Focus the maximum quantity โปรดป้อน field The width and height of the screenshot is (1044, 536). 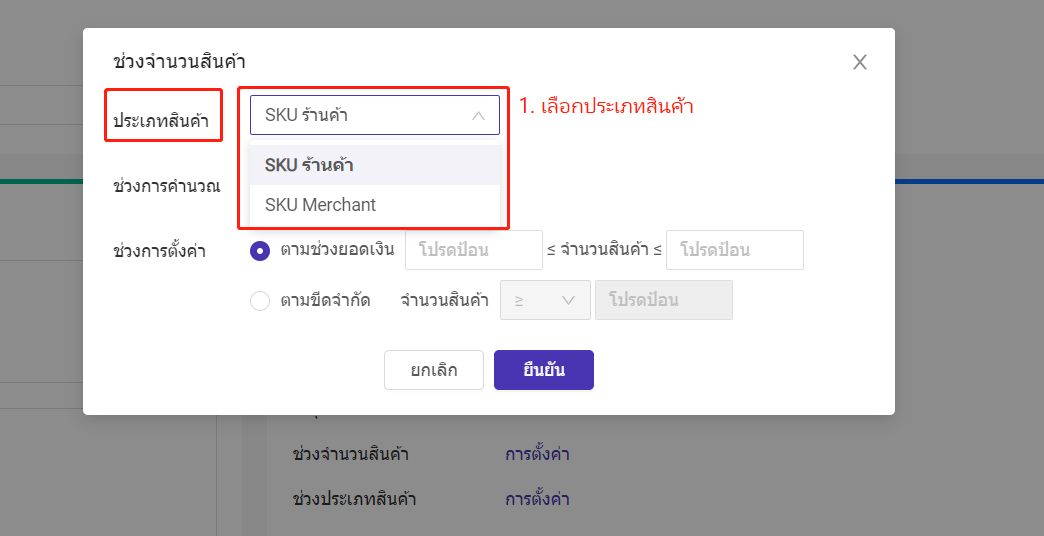(x=735, y=250)
